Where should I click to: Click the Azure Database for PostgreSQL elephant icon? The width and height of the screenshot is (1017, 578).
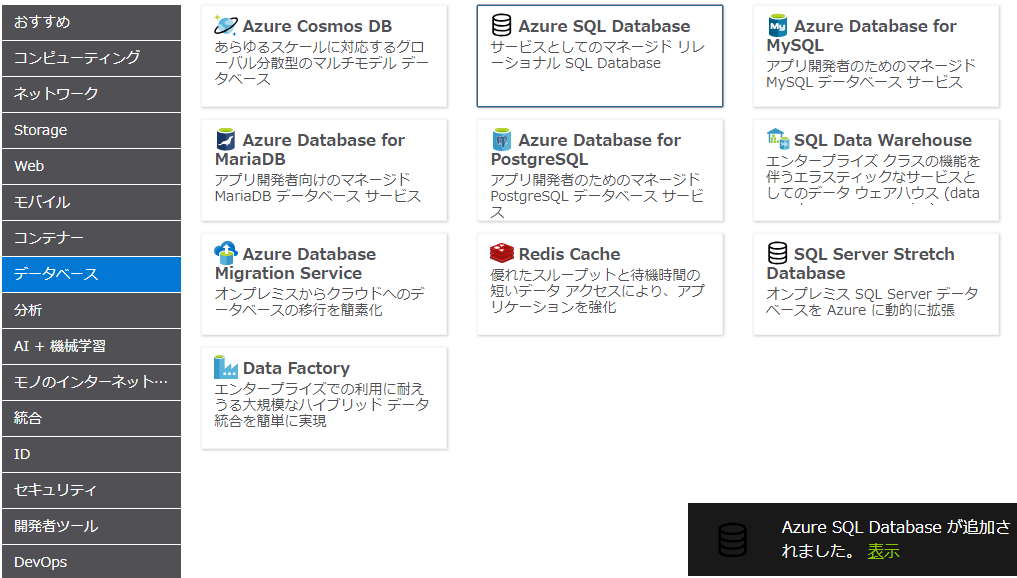tap(502, 140)
